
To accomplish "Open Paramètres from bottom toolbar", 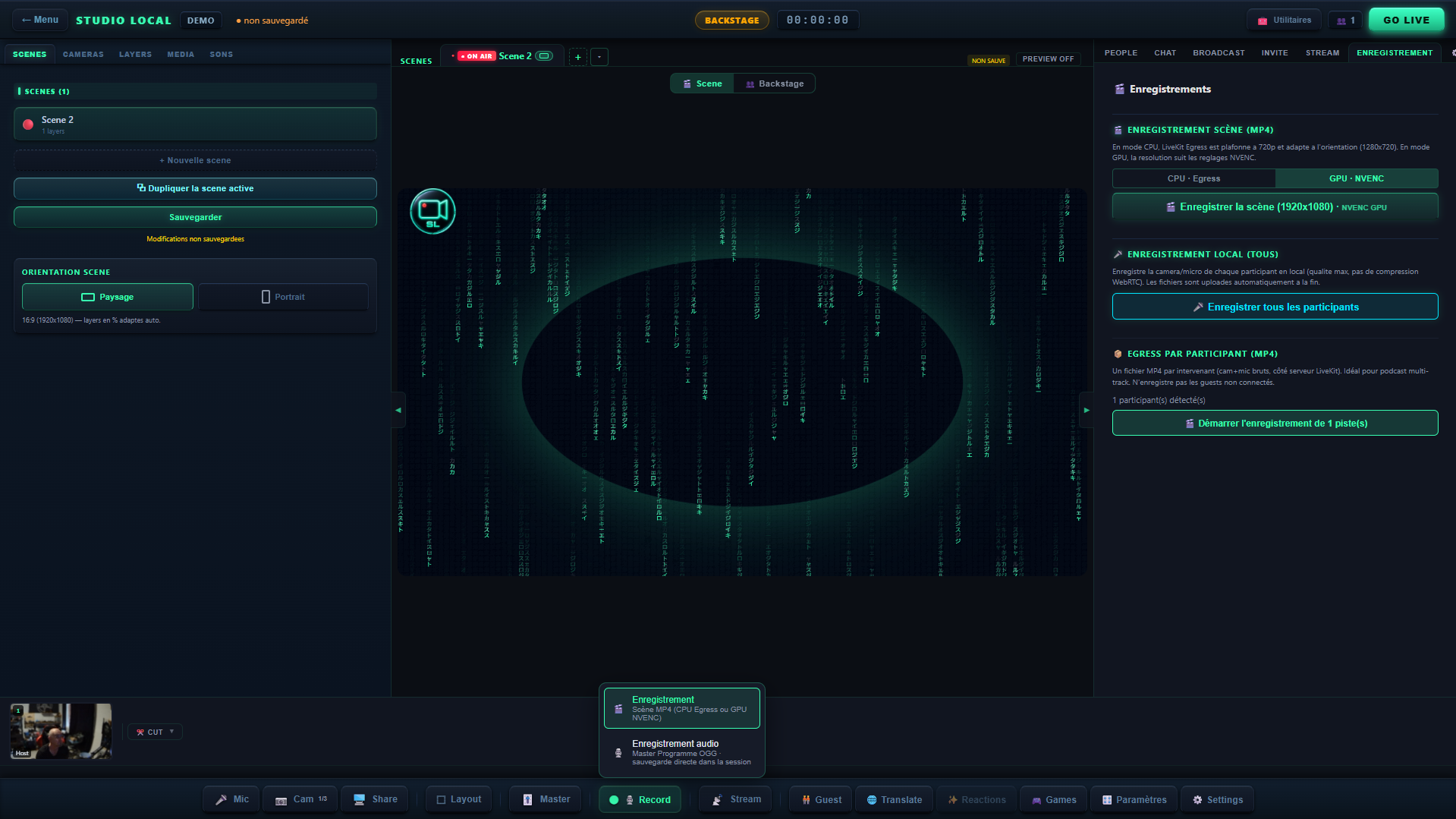I will (x=1134, y=799).
